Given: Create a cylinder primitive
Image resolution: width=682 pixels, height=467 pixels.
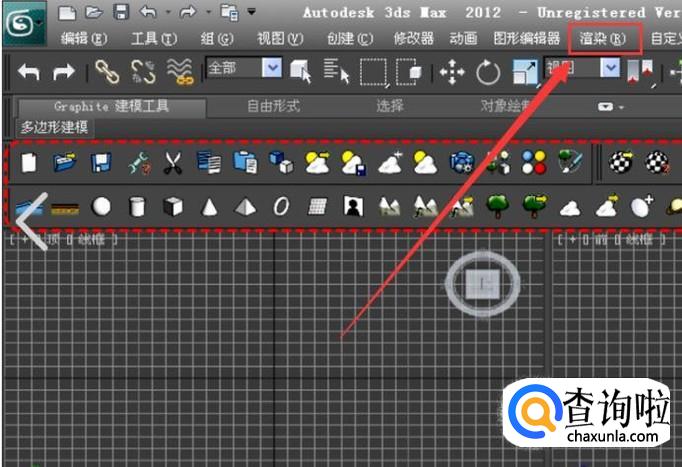Looking at the screenshot, I should (137, 206).
